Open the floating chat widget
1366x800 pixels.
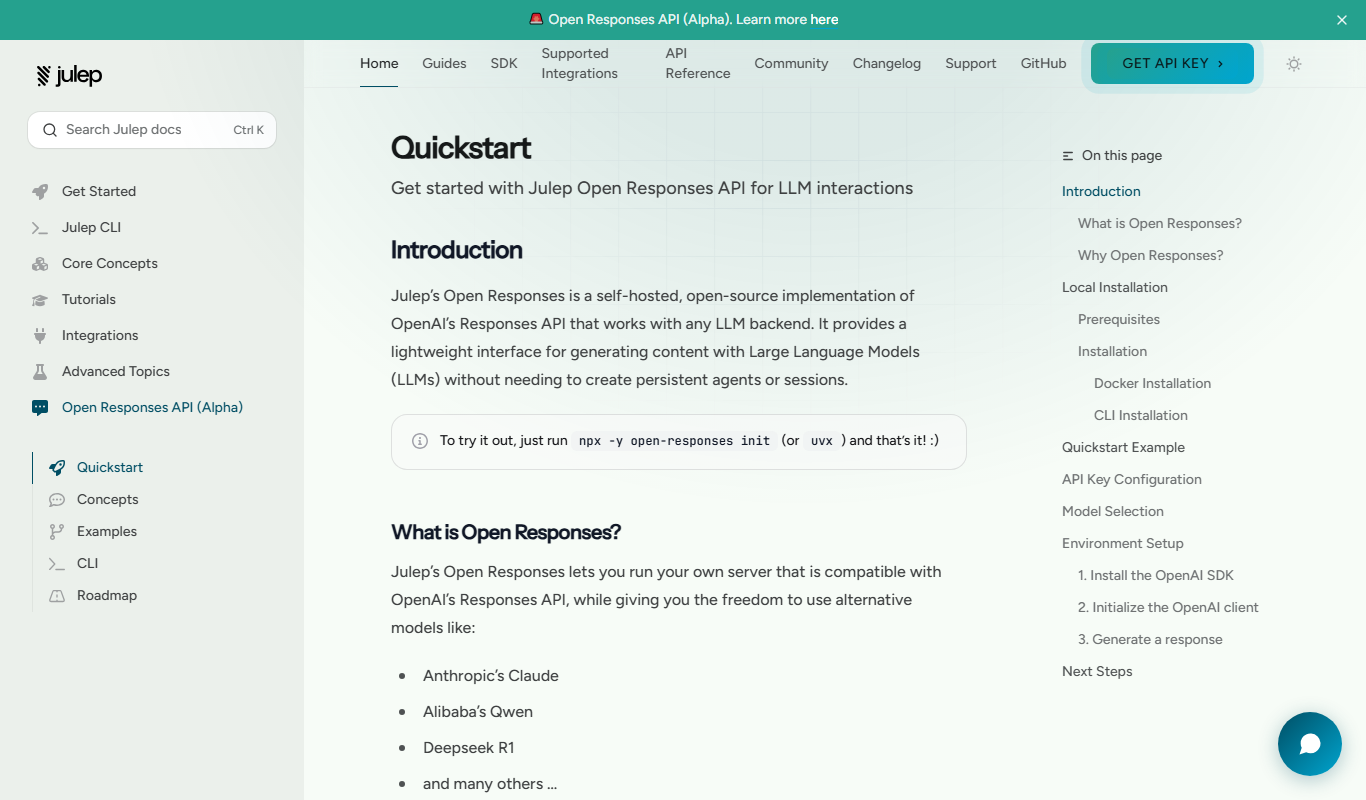click(1310, 744)
